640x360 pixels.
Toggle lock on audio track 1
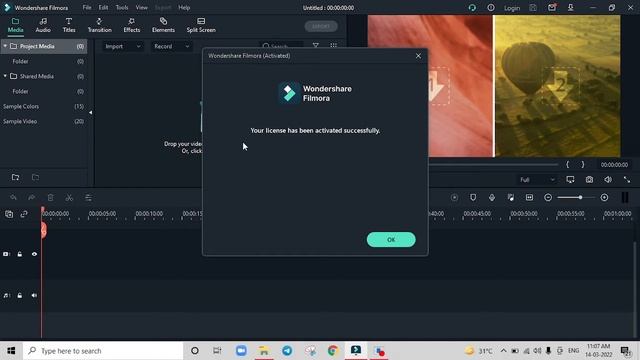(x=20, y=295)
